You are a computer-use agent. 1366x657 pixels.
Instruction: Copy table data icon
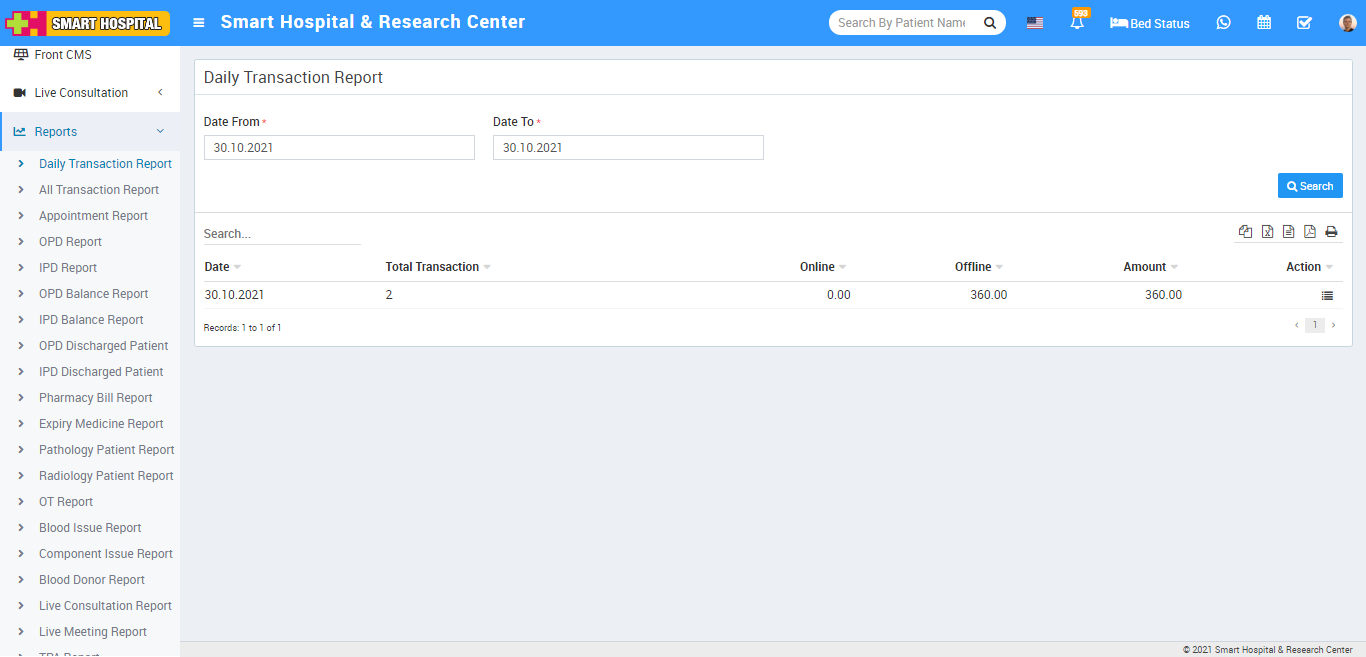coord(1245,232)
